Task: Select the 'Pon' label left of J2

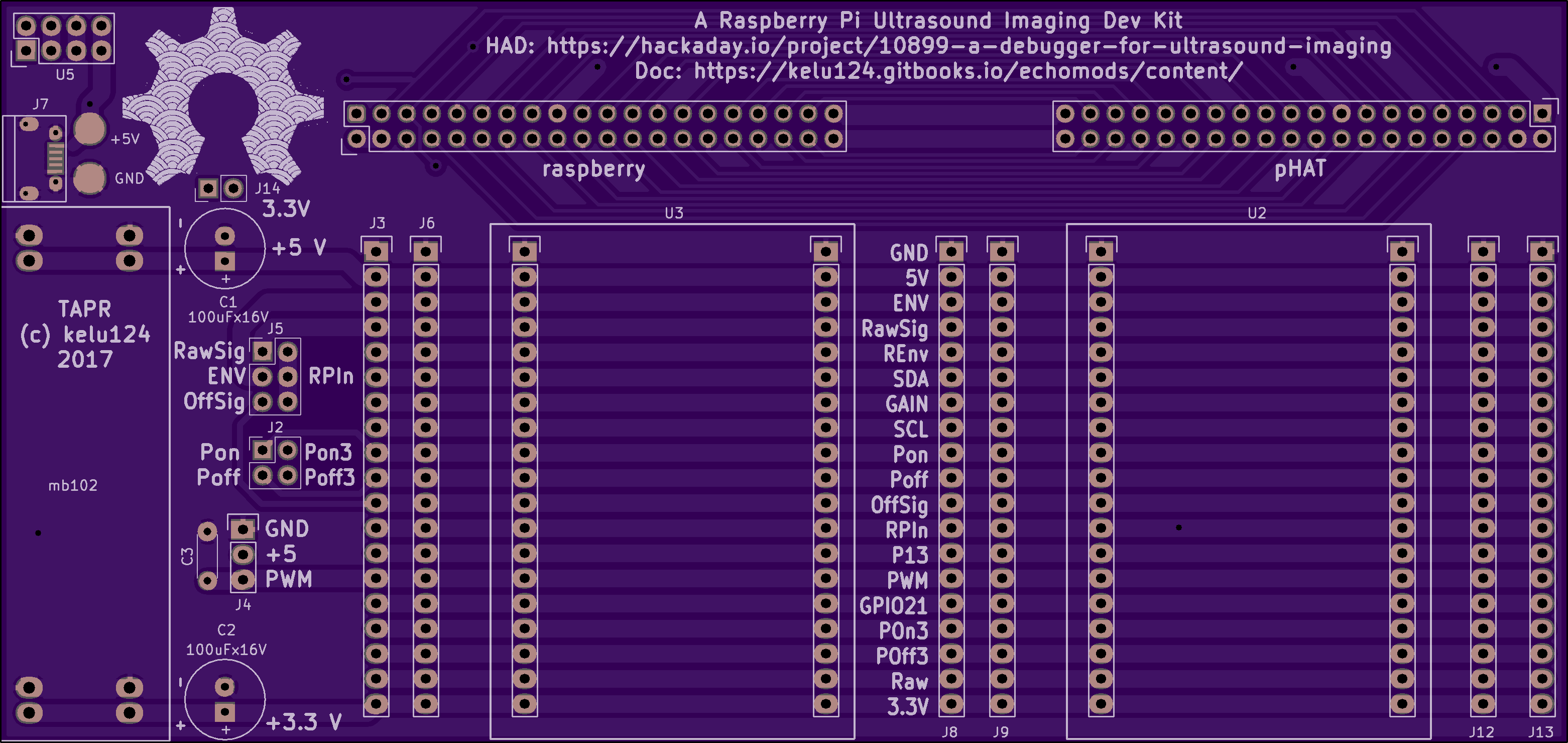Action: [x=220, y=453]
